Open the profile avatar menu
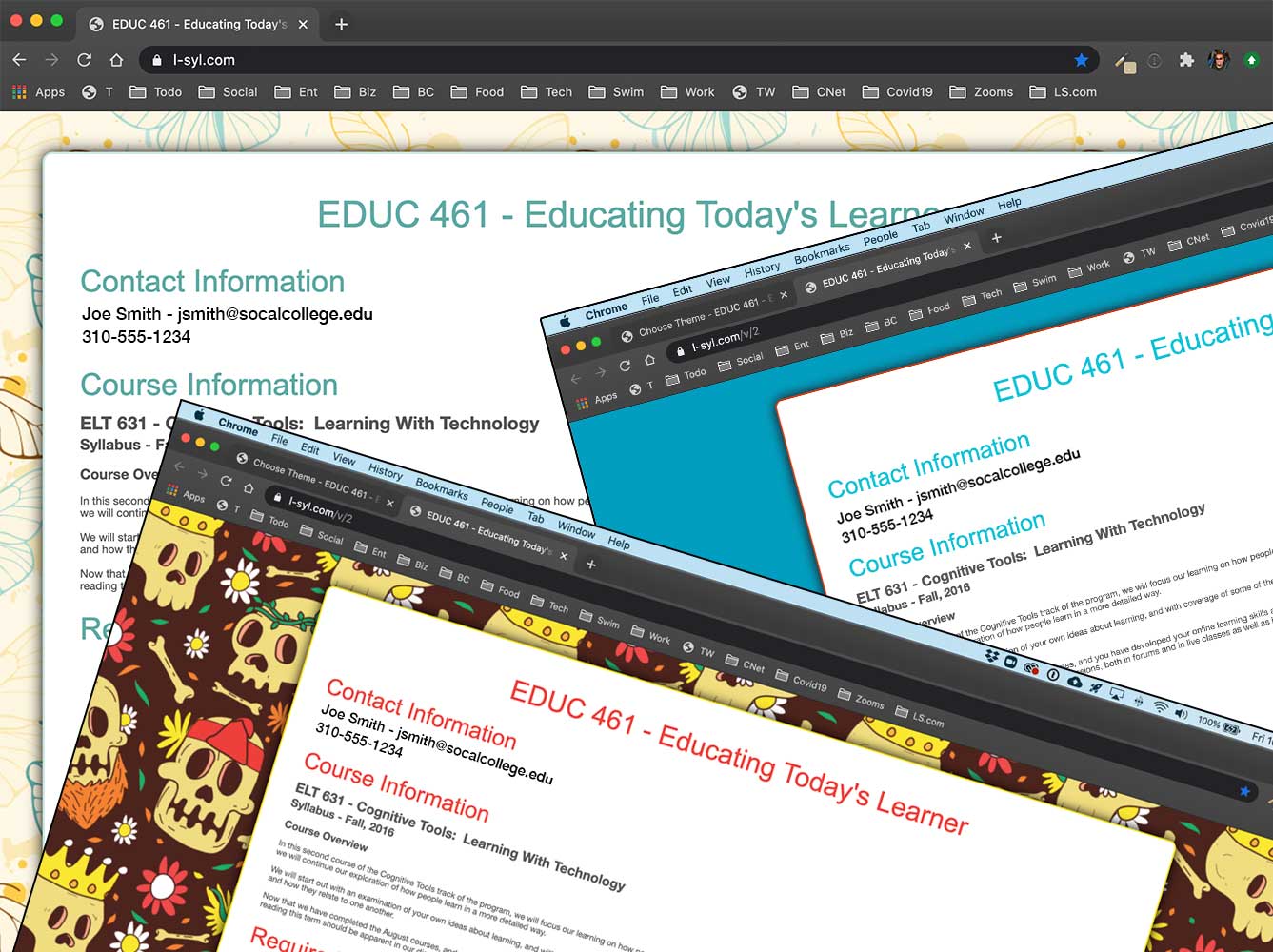Image resolution: width=1273 pixels, height=952 pixels. 1219,60
